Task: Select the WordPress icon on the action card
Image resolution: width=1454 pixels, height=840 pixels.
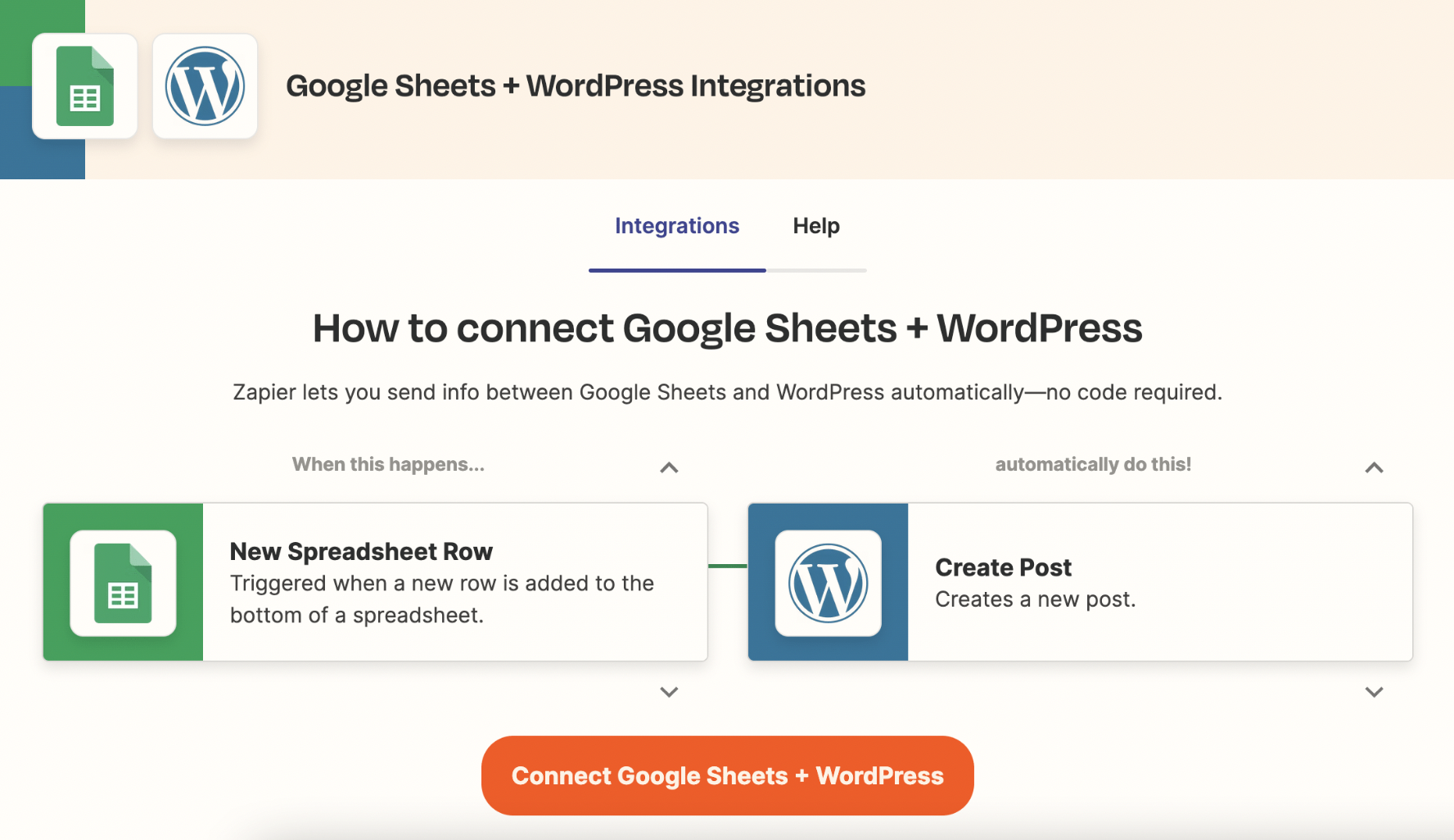Action: (x=828, y=583)
